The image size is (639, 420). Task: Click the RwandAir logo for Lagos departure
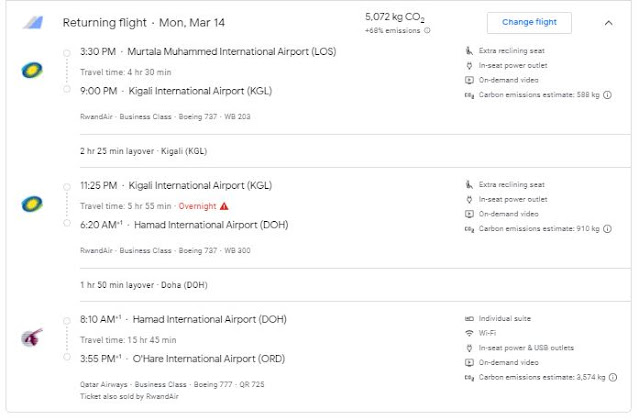pos(30,70)
